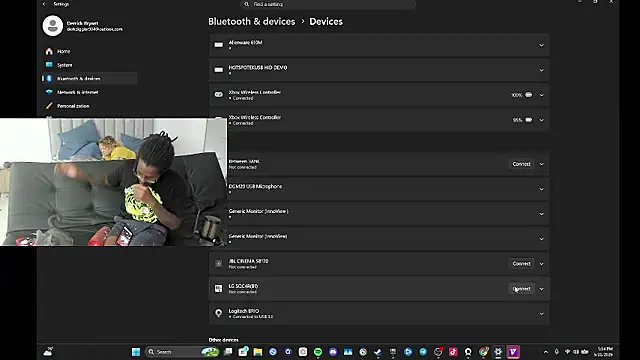Show hidden system tray icons

pos(546,352)
